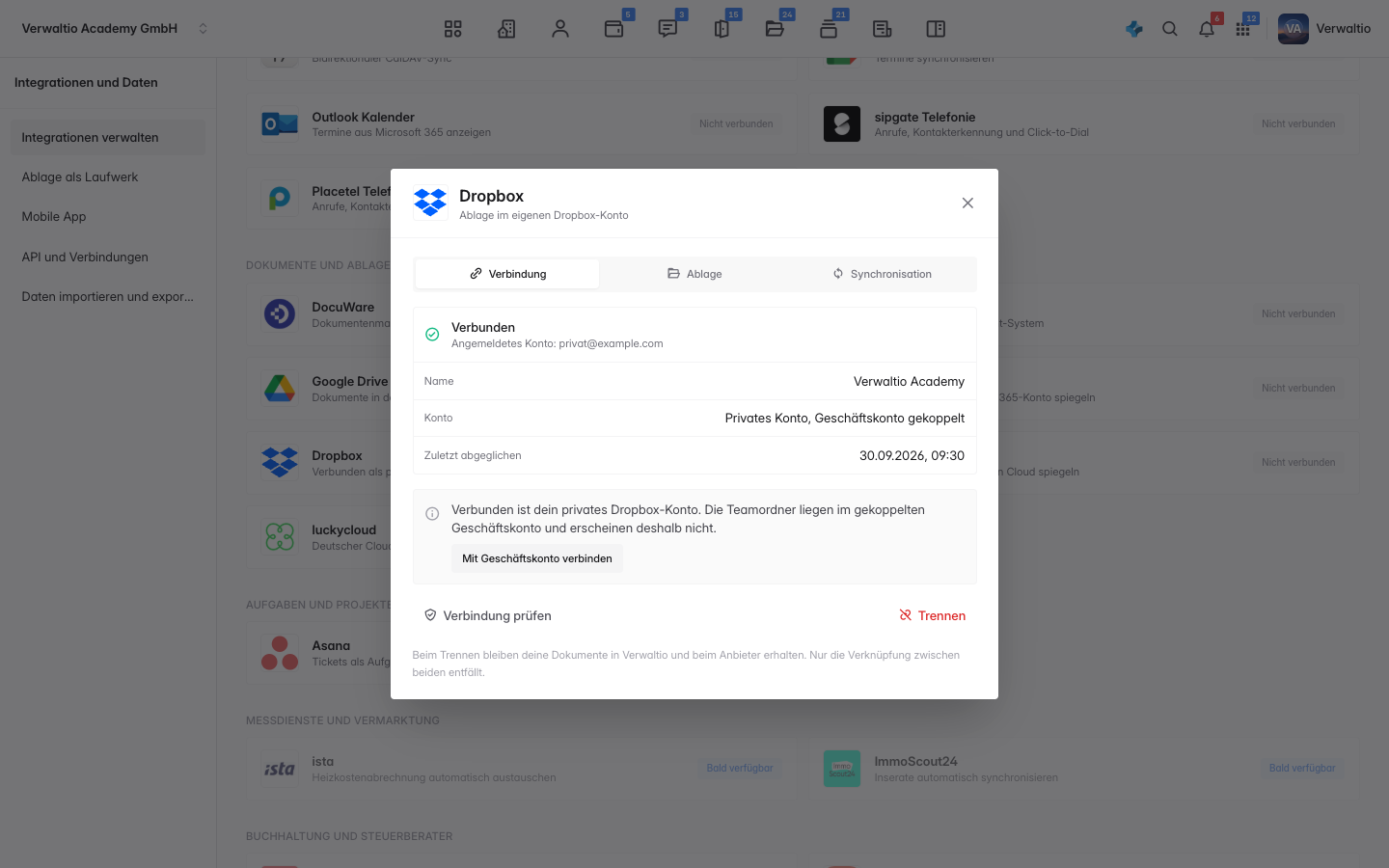Viewport: 1389px width, 868px height.
Task: Select the Verbindung tab
Action: 507,274
